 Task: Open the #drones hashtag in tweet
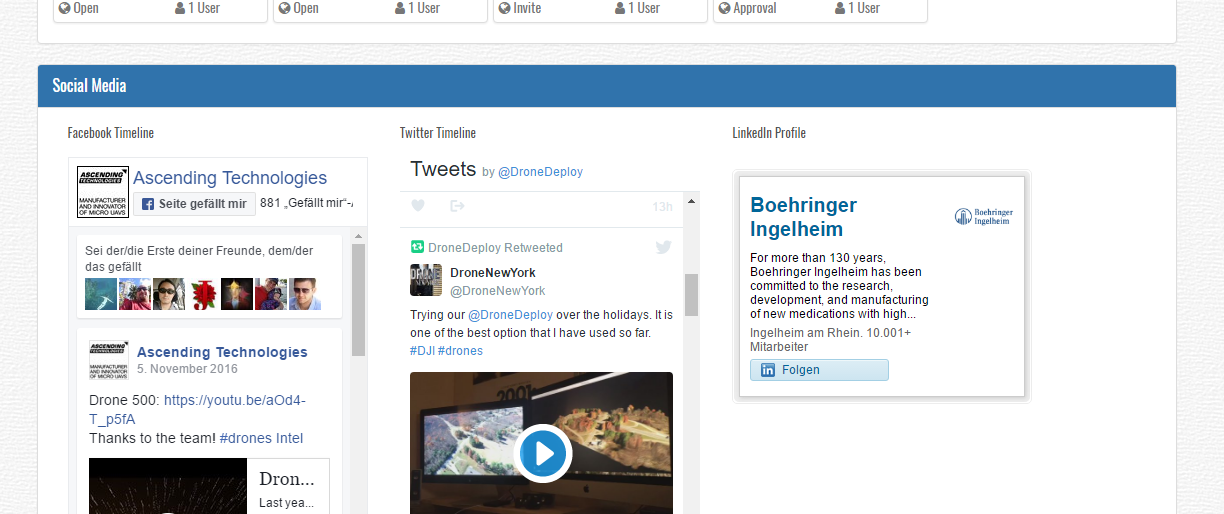460,351
